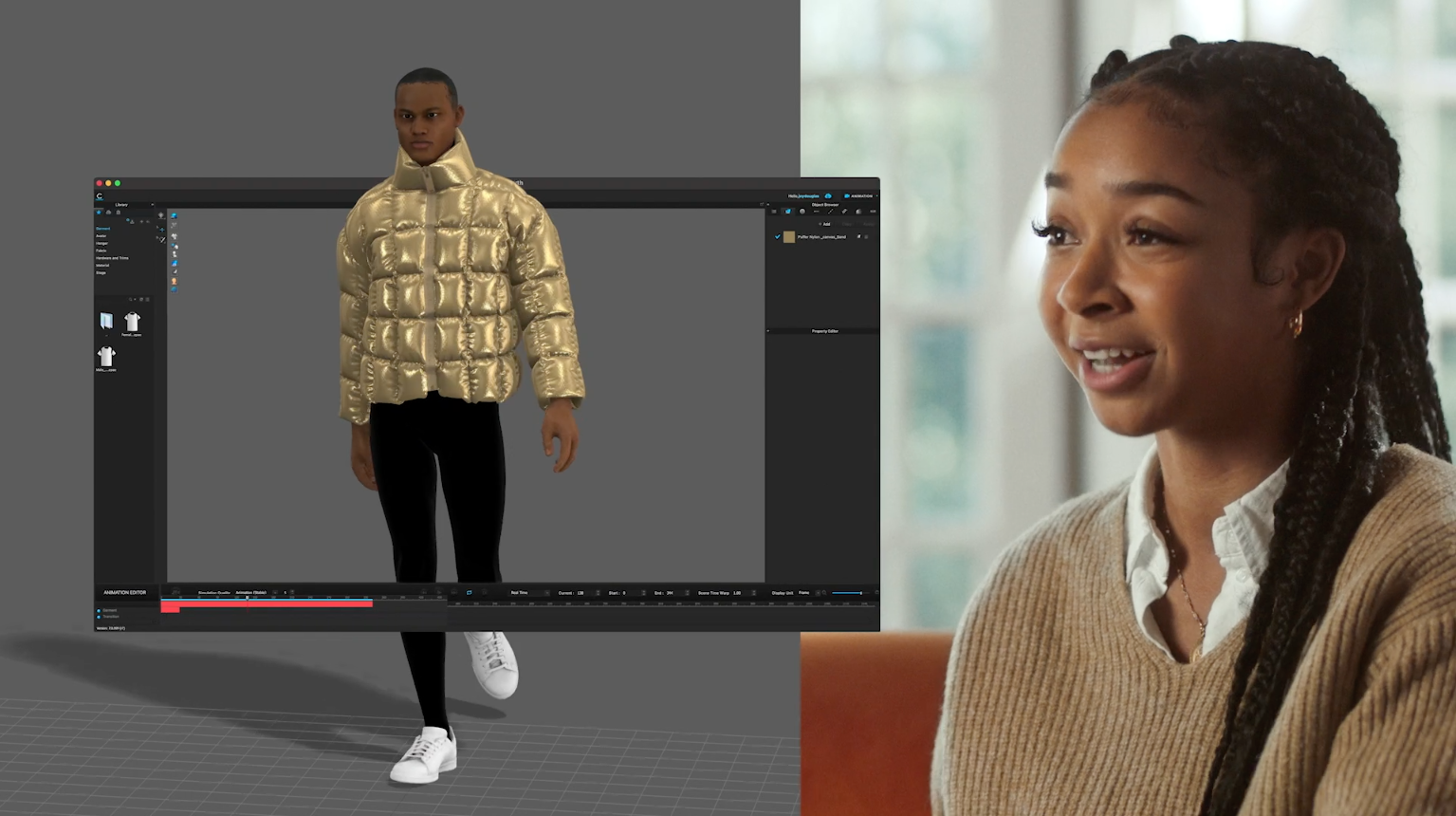
Task: Select the puffer jacket thumbnail in the Library
Action: click(106, 321)
